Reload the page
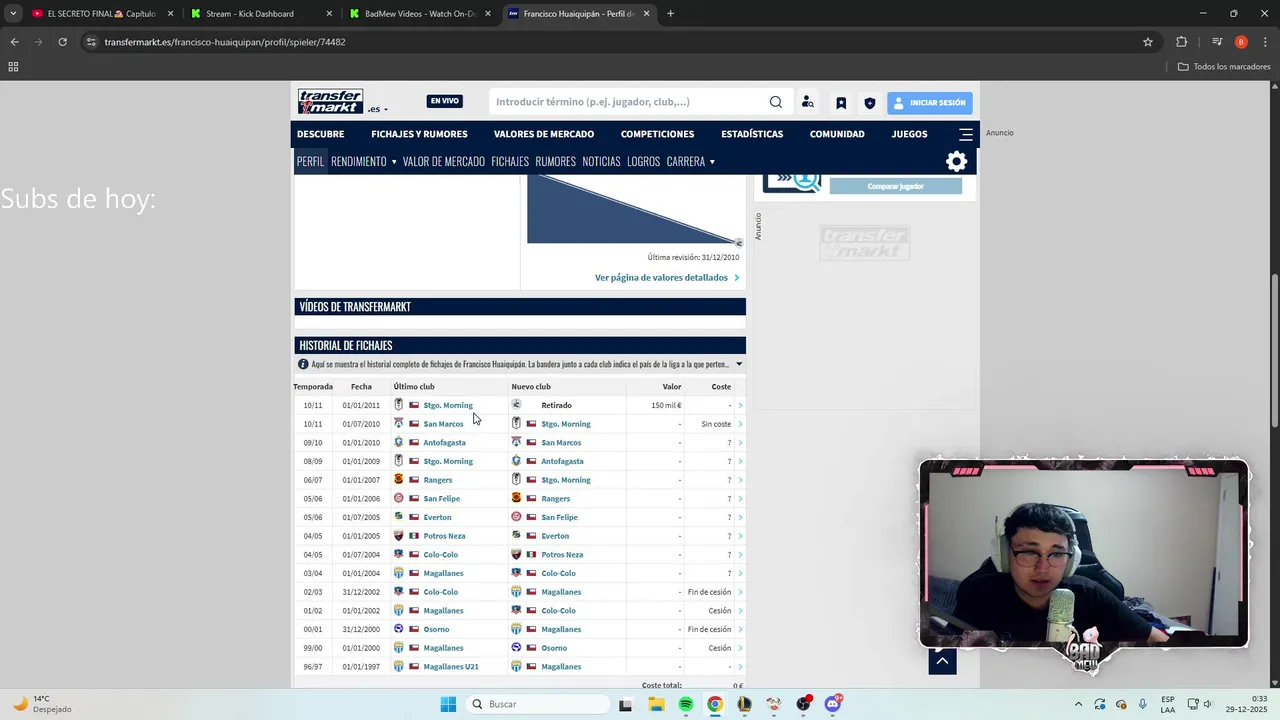The image size is (1280, 720). click(62, 42)
